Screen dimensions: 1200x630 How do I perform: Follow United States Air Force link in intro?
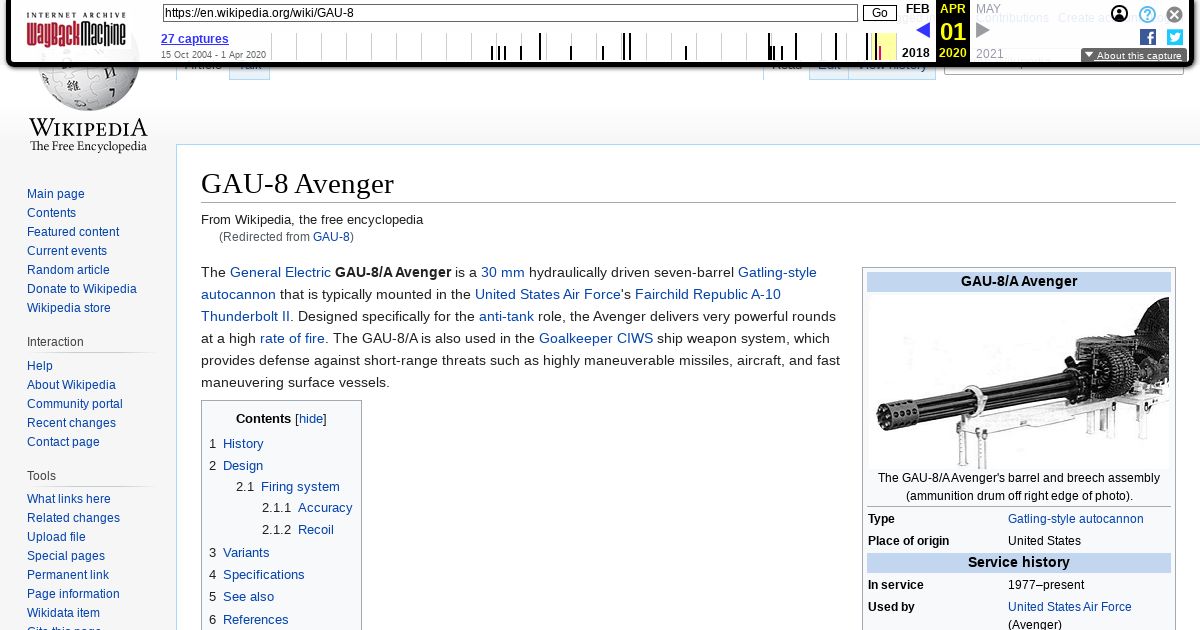coord(548,294)
